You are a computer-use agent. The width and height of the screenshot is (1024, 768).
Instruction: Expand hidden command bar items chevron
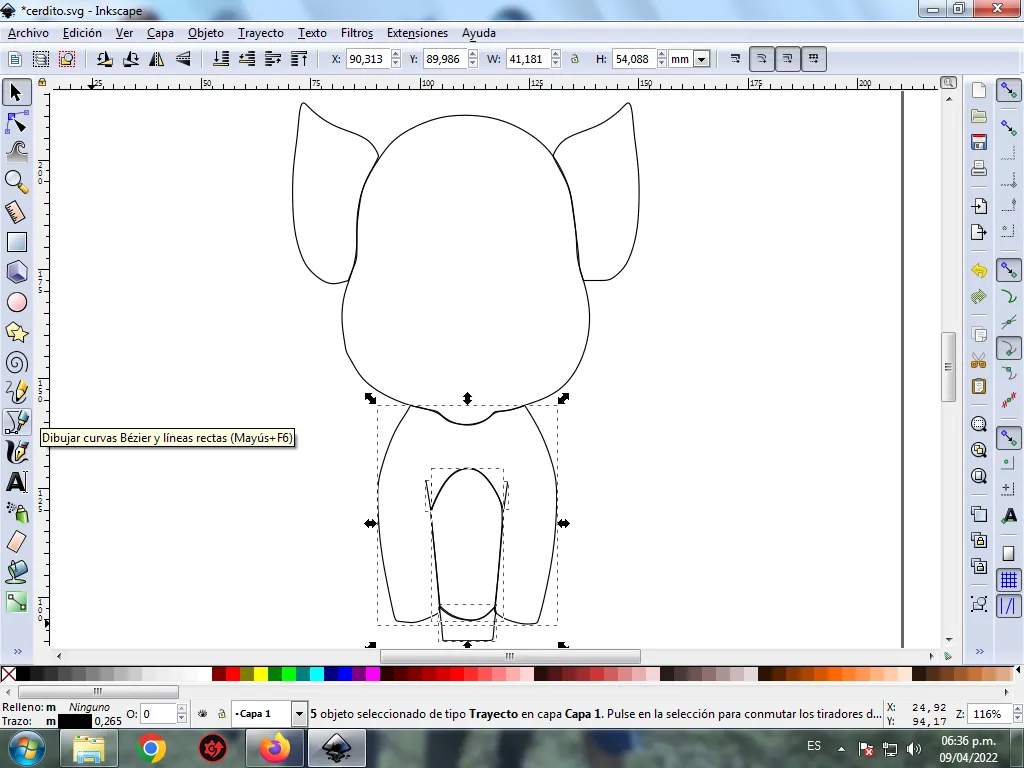point(979,651)
